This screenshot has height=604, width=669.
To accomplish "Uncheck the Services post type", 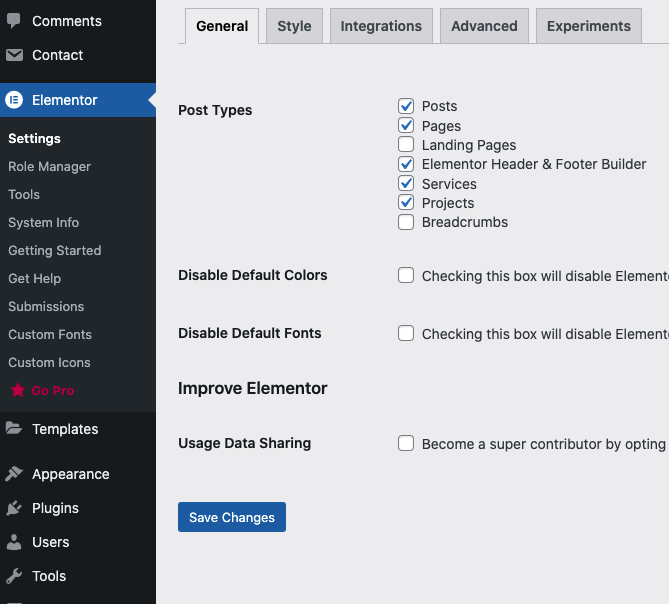I will (406, 184).
